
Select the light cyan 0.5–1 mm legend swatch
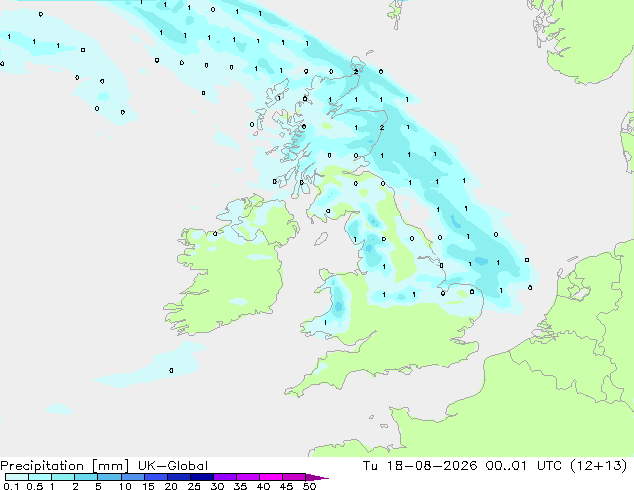coord(40,477)
